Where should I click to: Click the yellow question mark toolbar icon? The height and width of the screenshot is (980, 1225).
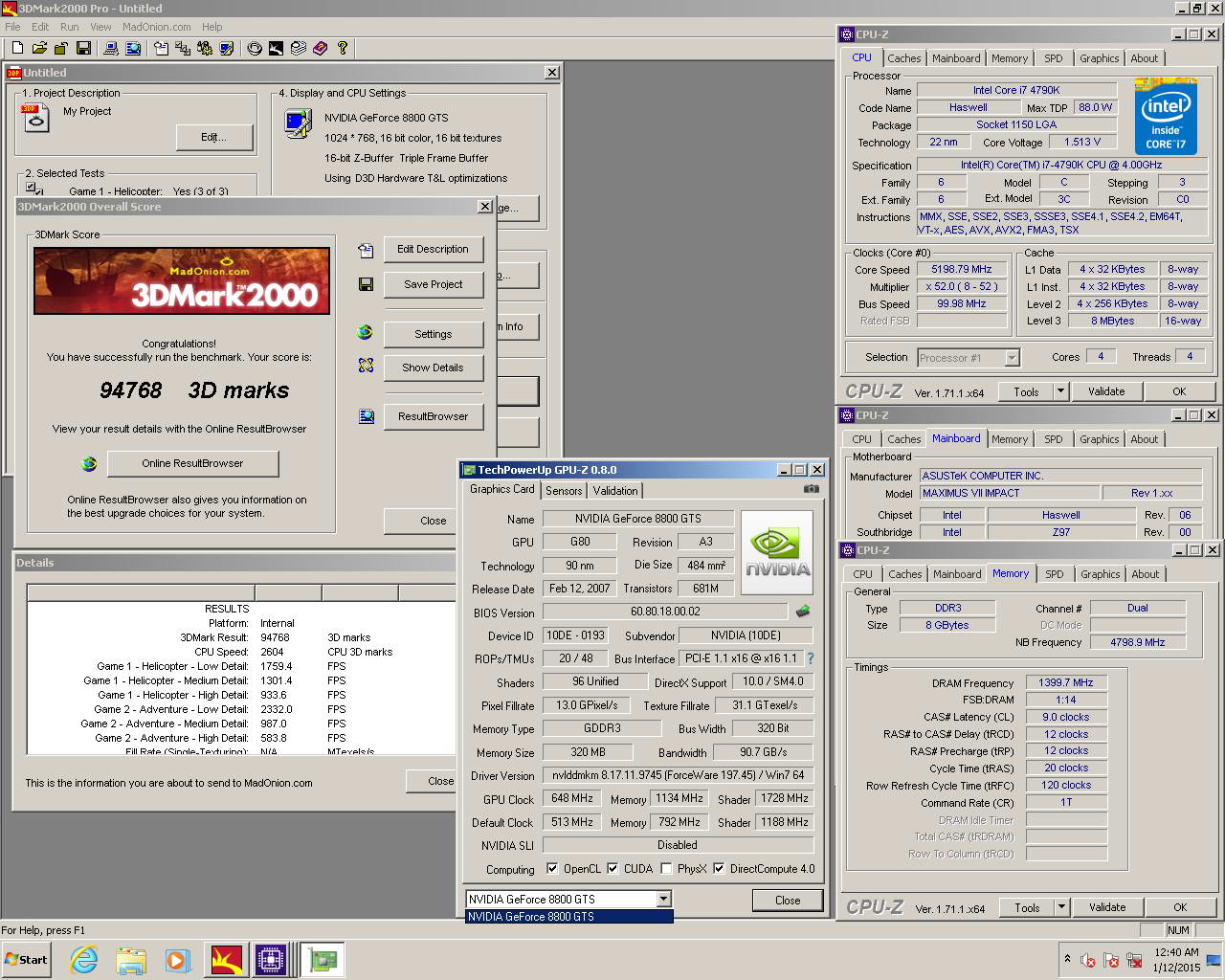(342, 48)
